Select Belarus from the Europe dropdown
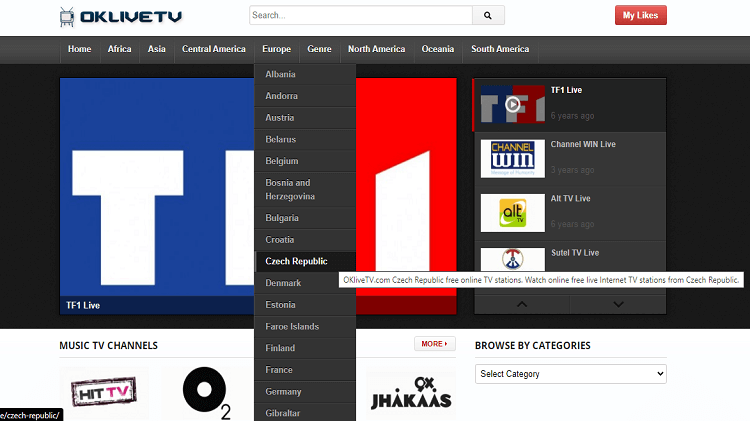750x421 pixels. (305, 139)
